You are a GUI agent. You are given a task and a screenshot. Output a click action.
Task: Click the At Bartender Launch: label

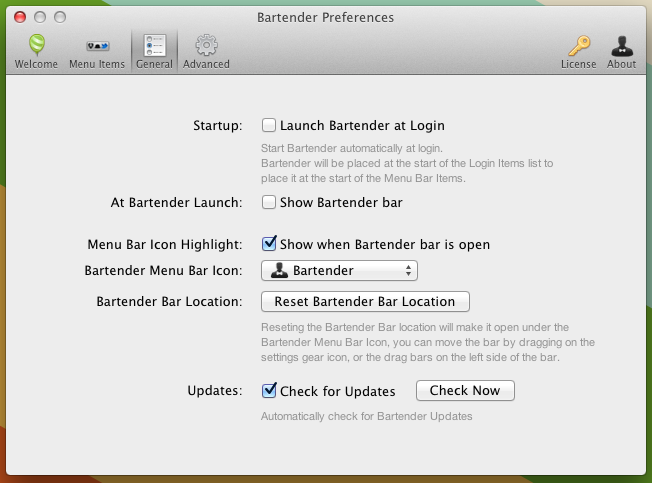(176, 202)
